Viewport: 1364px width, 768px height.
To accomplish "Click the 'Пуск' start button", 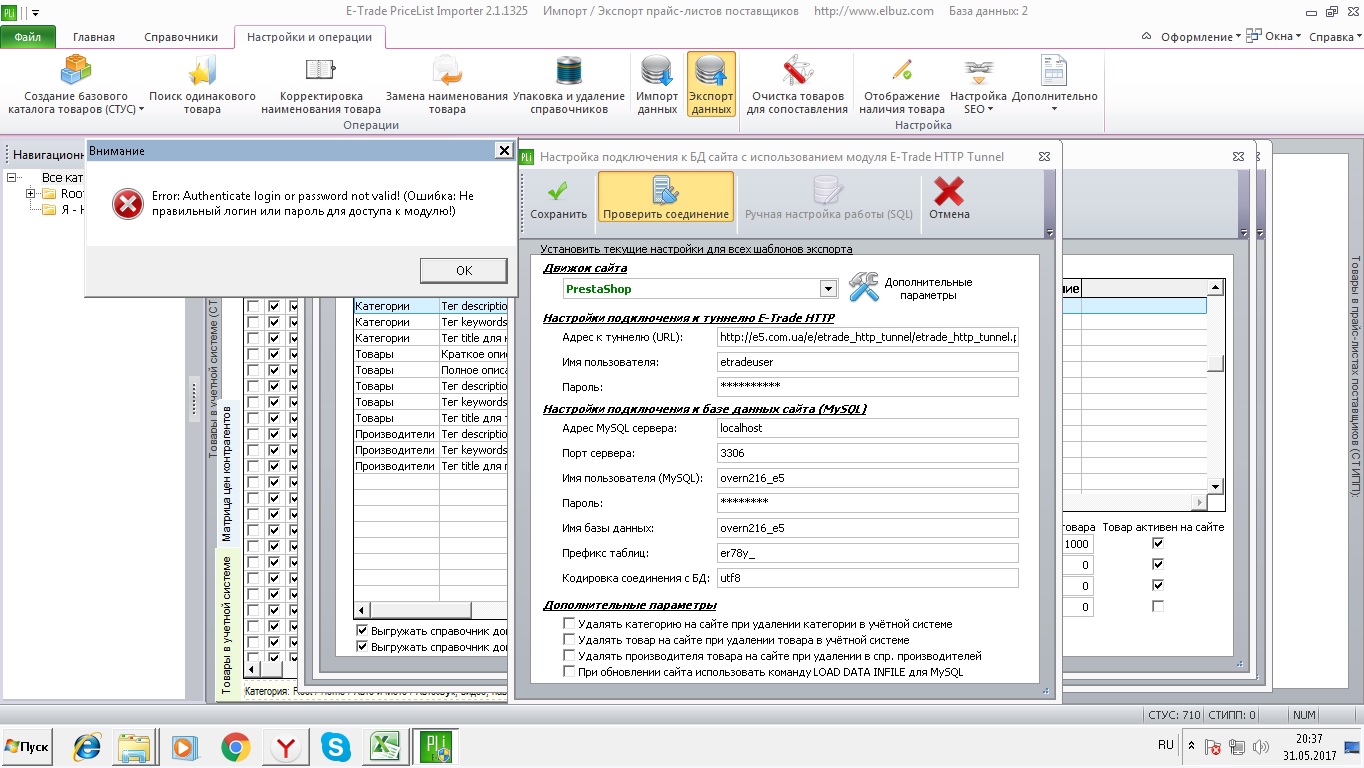I will point(28,747).
